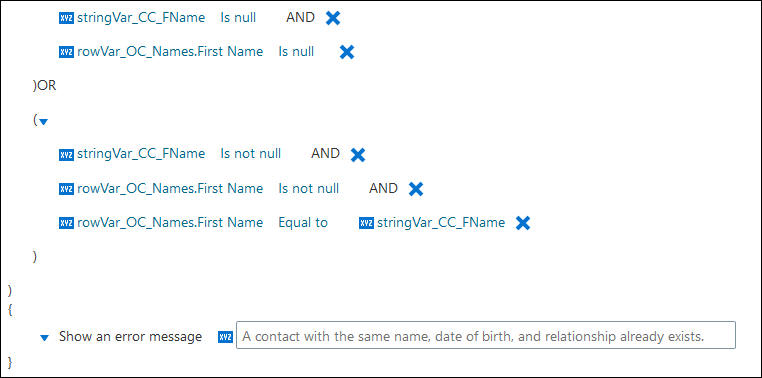
Task: Click the OR connector between condition groups
Action: pos(47,86)
